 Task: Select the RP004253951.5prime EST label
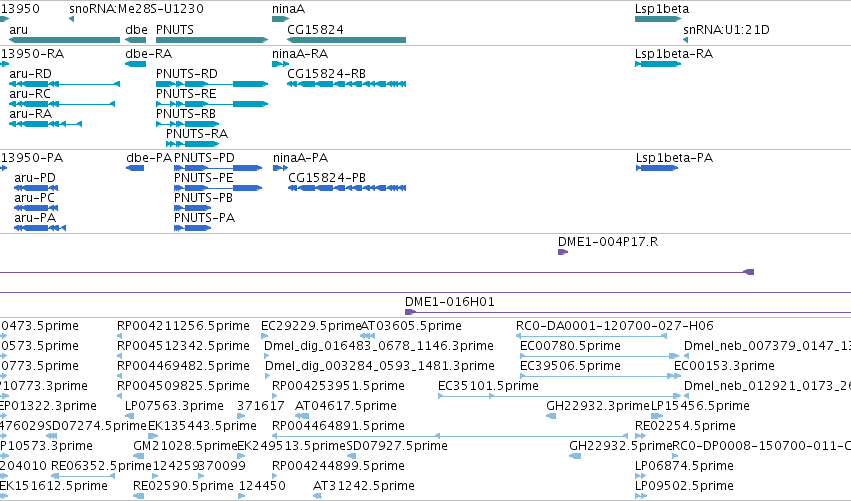pyautogui.click(x=338, y=386)
